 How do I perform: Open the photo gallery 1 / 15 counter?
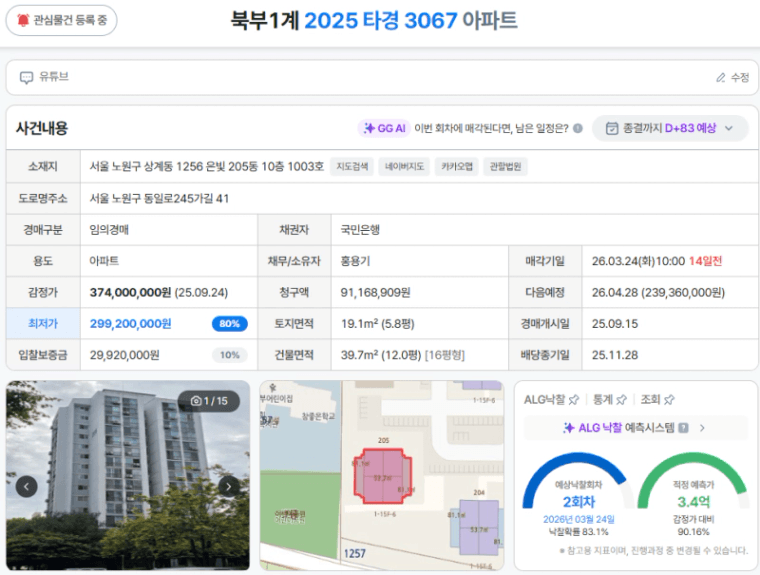208,401
